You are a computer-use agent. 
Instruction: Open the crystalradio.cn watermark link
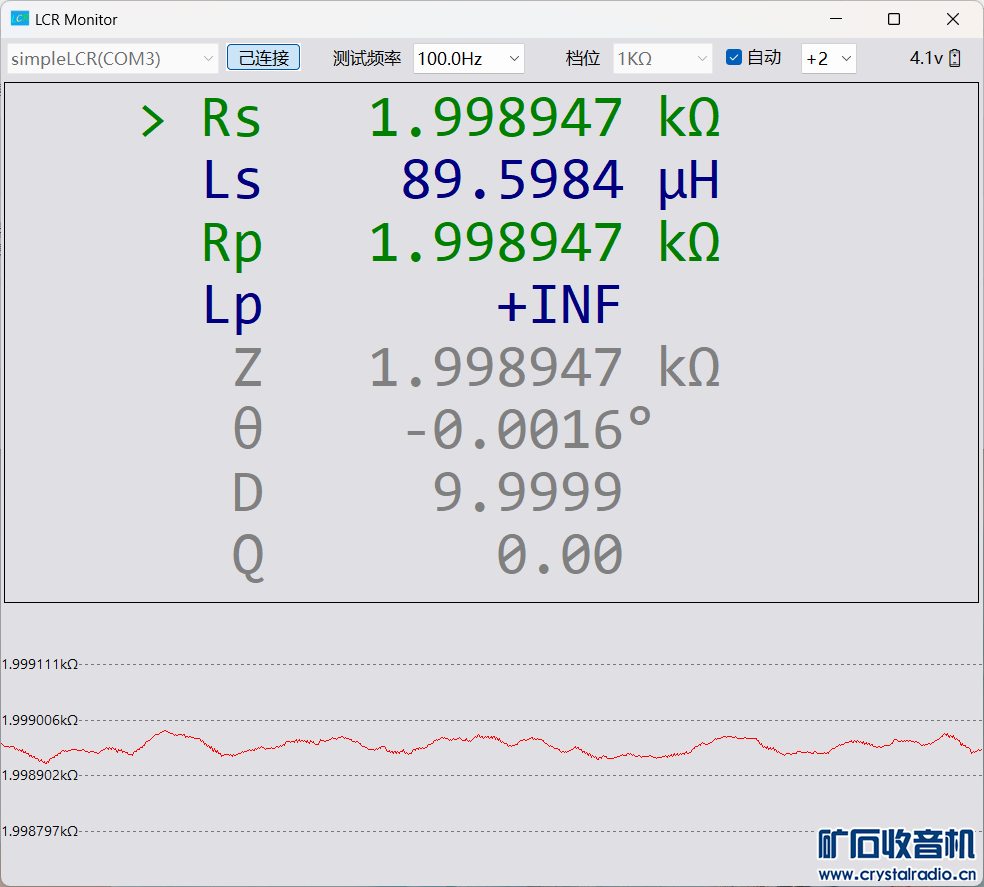(x=896, y=875)
